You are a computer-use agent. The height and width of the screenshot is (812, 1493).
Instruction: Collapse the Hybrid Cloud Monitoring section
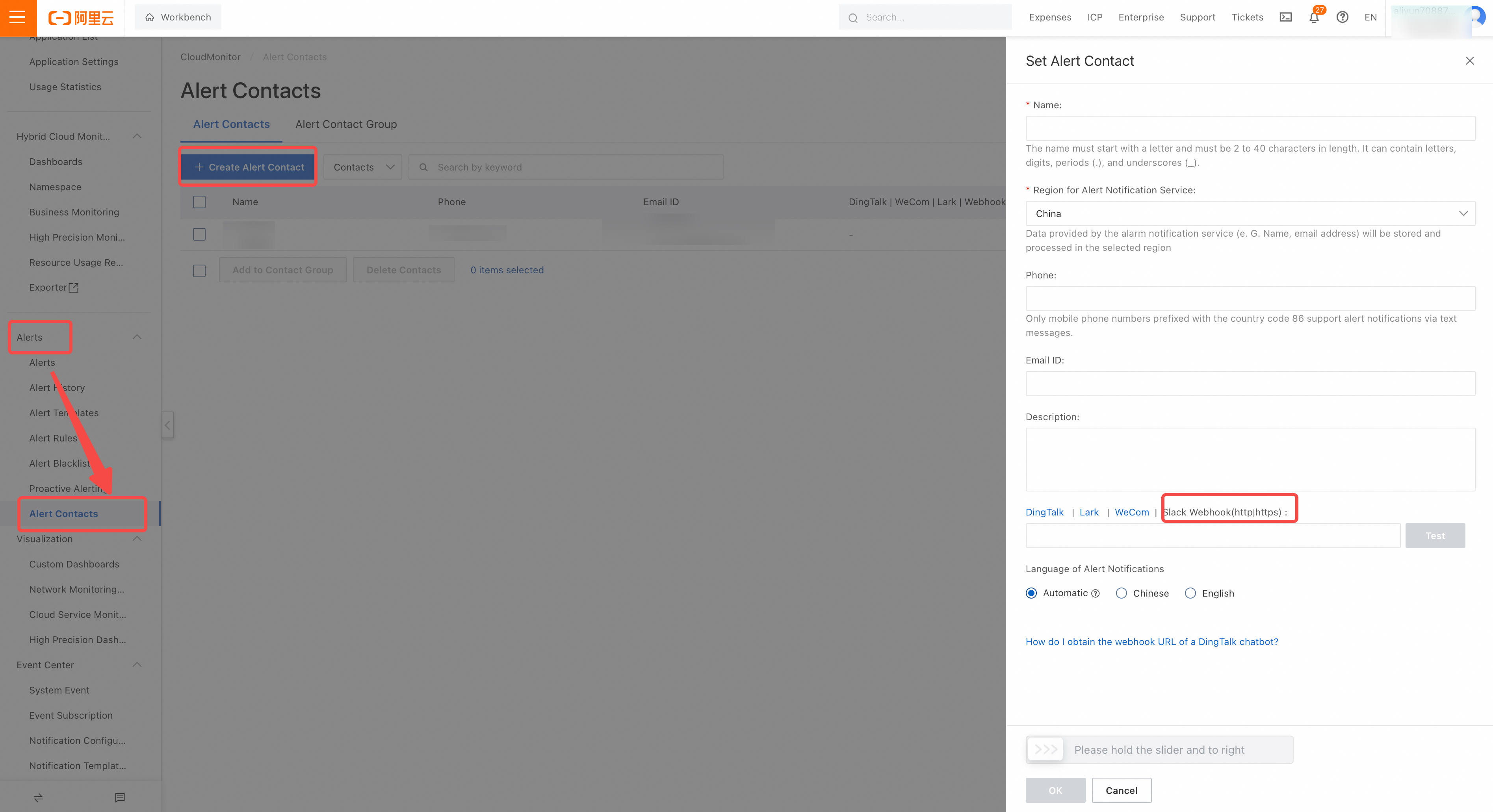pos(137,137)
